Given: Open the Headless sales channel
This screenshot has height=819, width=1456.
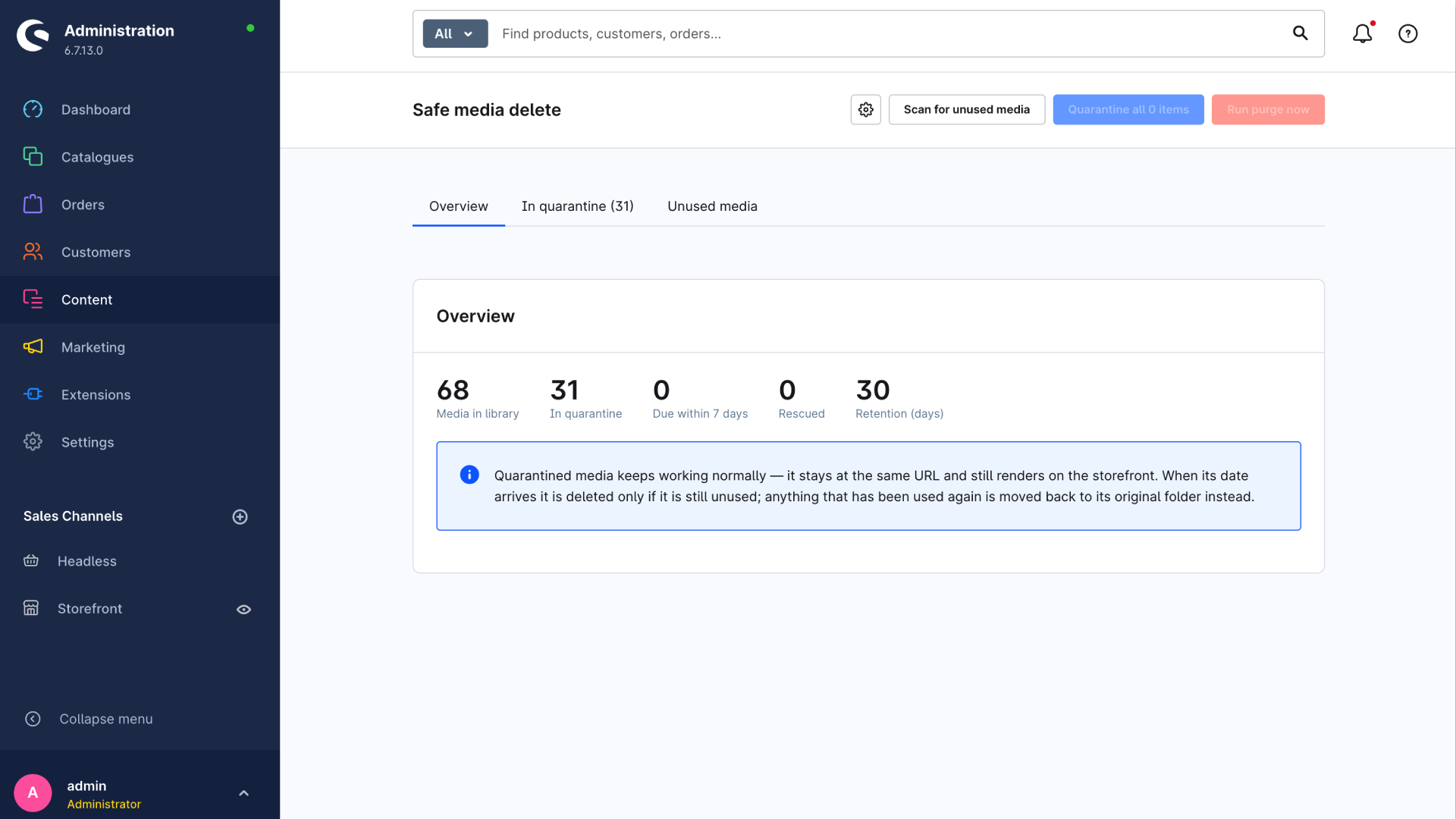Looking at the screenshot, I should (87, 560).
